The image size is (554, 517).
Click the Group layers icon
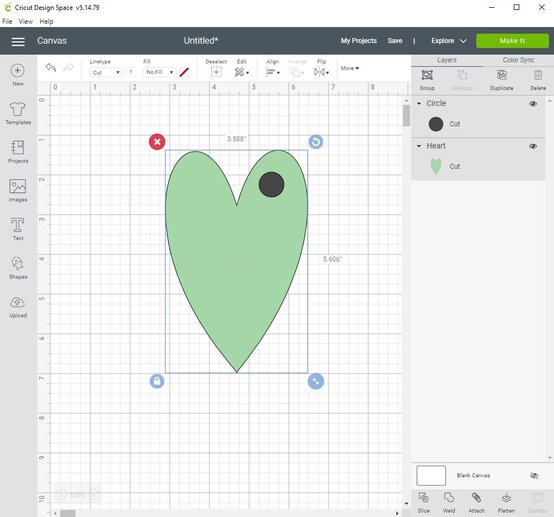pyautogui.click(x=427, y=75)
